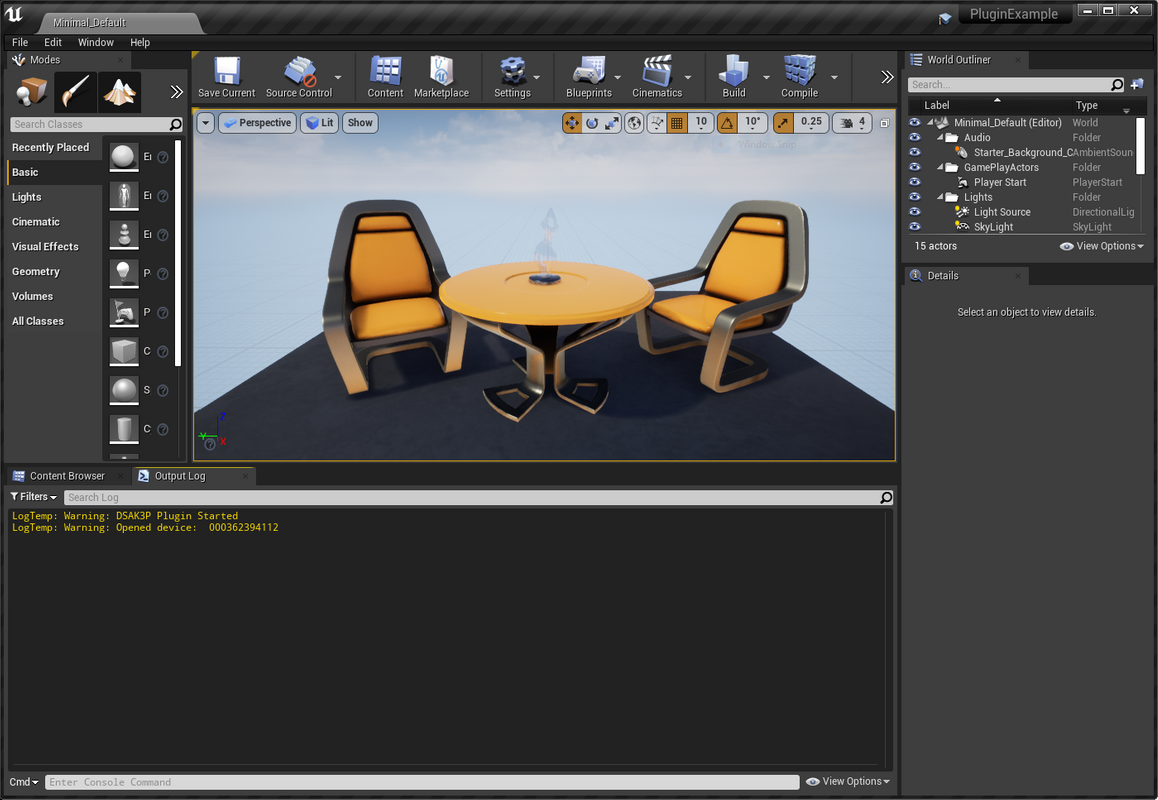Viewport: 1158px width, 800px height.
Task: Open the scale snap 0.25 dropdown
Action: (811, 123)
